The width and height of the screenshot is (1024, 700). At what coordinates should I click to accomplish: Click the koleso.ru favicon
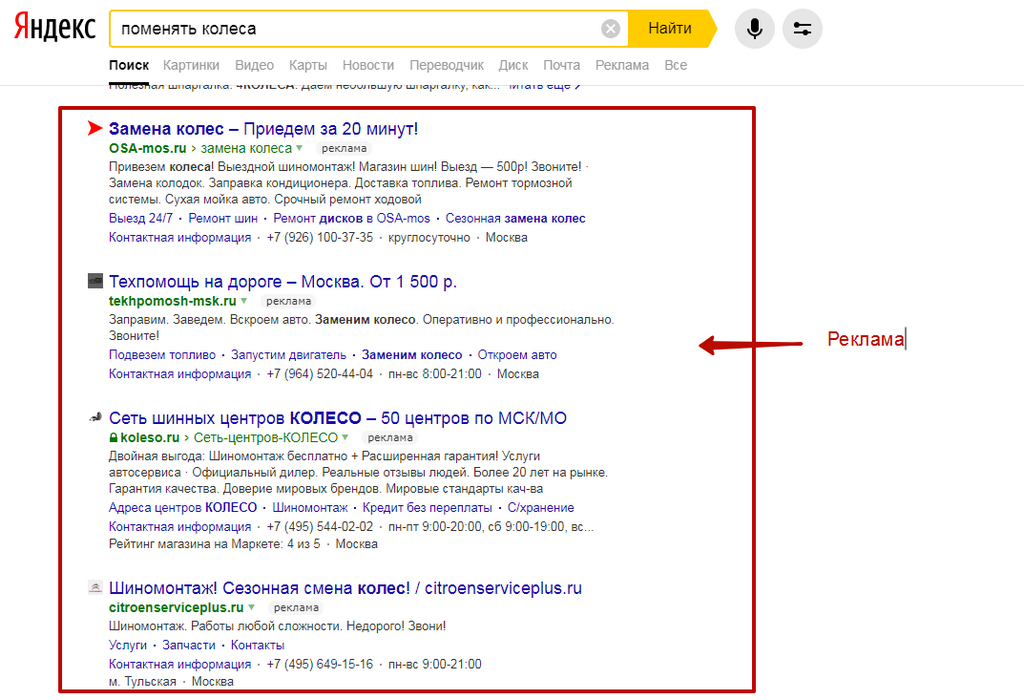pyautogui.click(x=95, y=417)
